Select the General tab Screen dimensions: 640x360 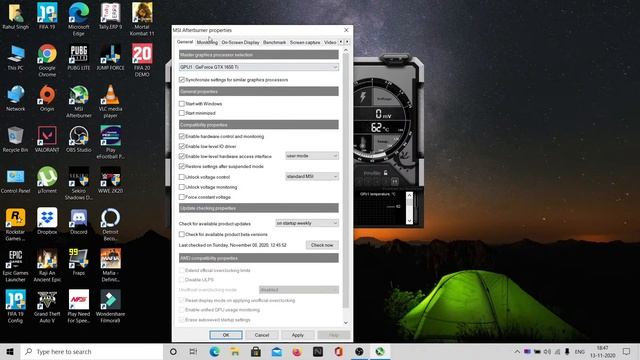pyautogui.click(x=184, y=42)
